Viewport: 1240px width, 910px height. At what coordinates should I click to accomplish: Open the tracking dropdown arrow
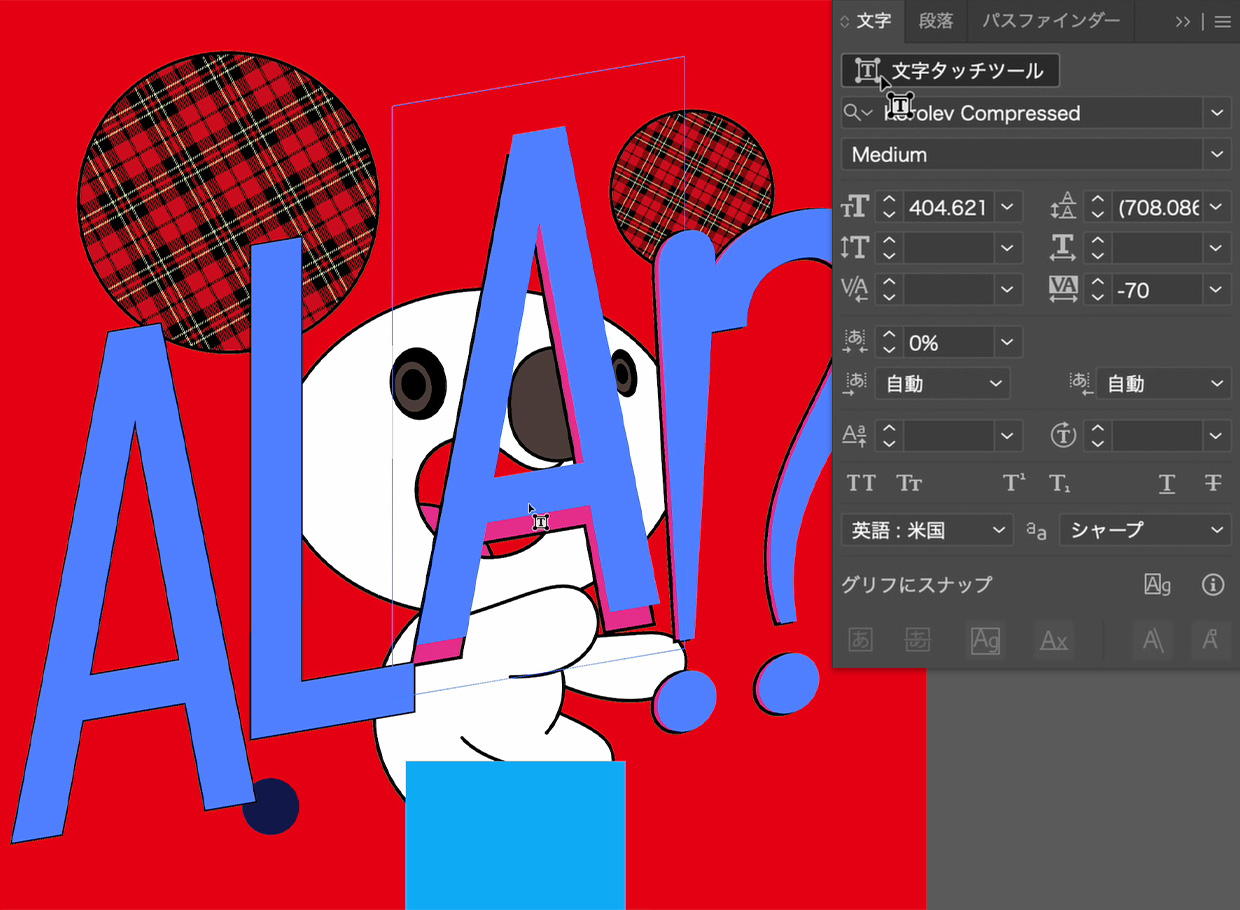click(1217, 289)
